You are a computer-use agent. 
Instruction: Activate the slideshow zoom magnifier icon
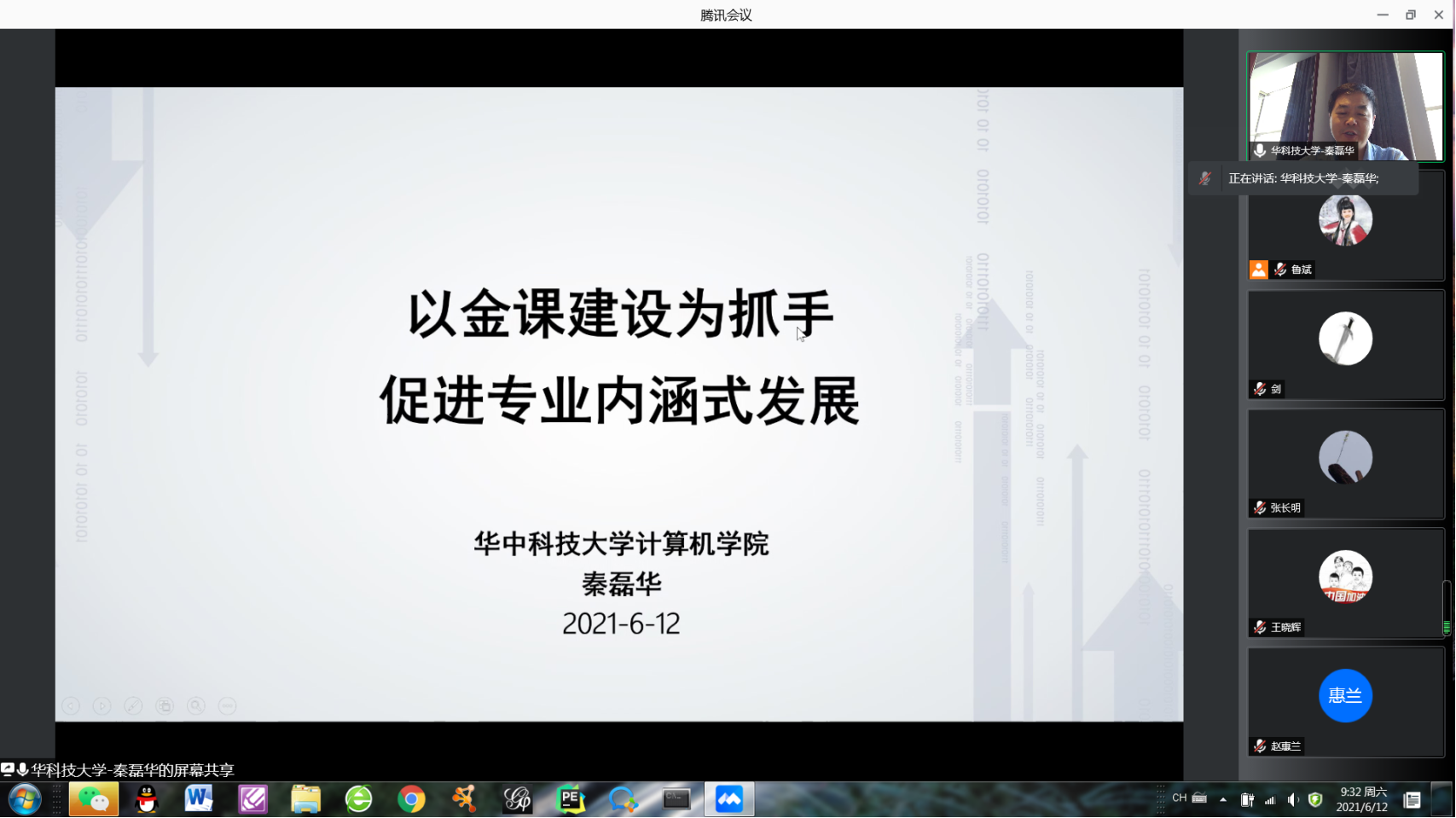tap(196, 706)
